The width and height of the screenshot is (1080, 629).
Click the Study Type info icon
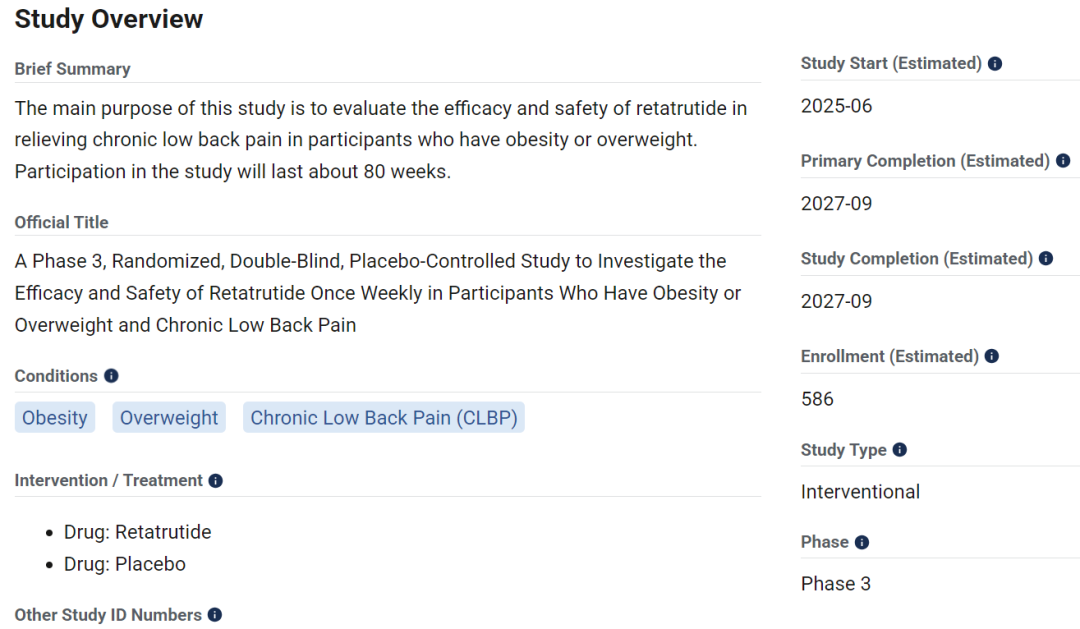click(x=900, y=450)
